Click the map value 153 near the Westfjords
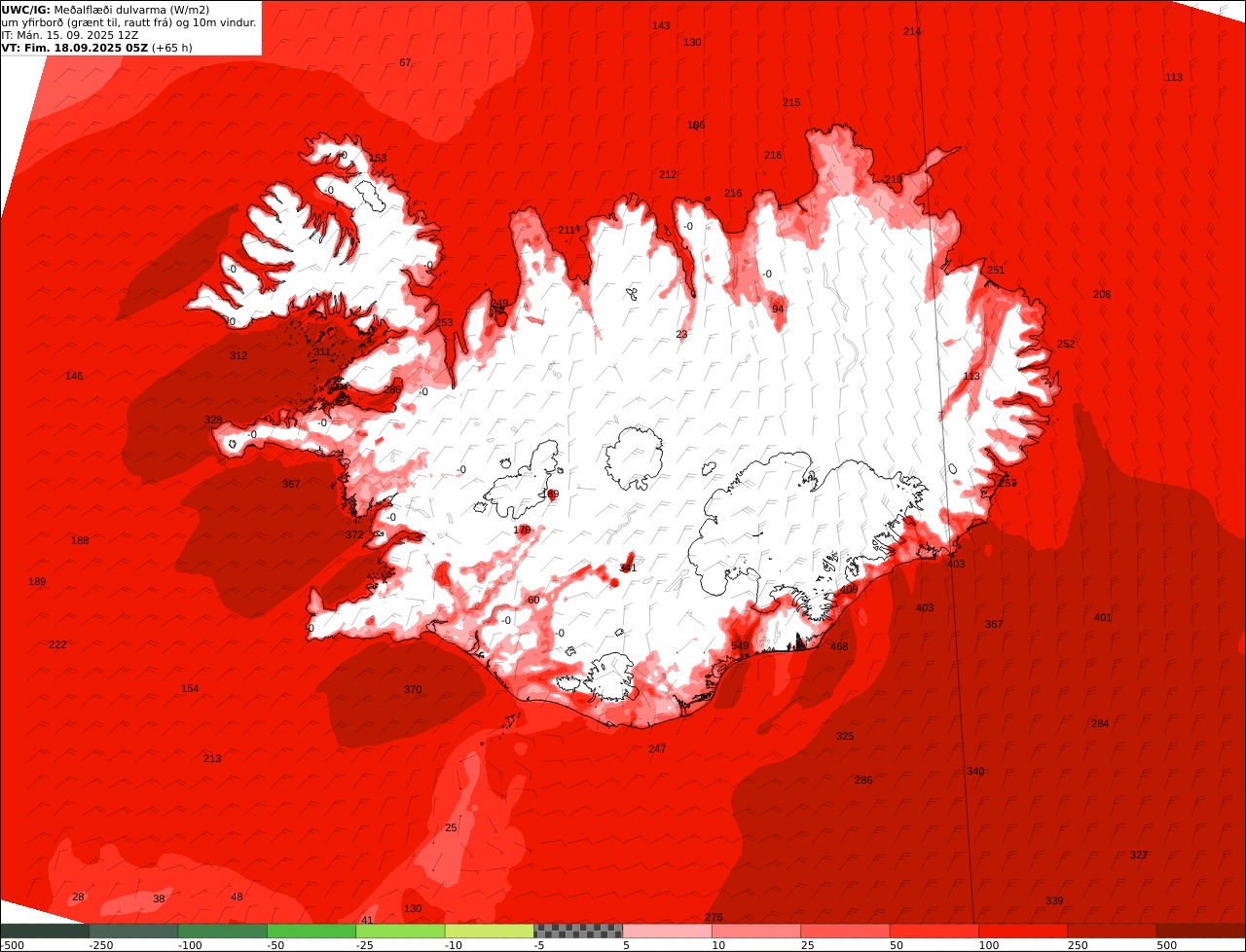1246x952 pixels. [x=378, y=158]
